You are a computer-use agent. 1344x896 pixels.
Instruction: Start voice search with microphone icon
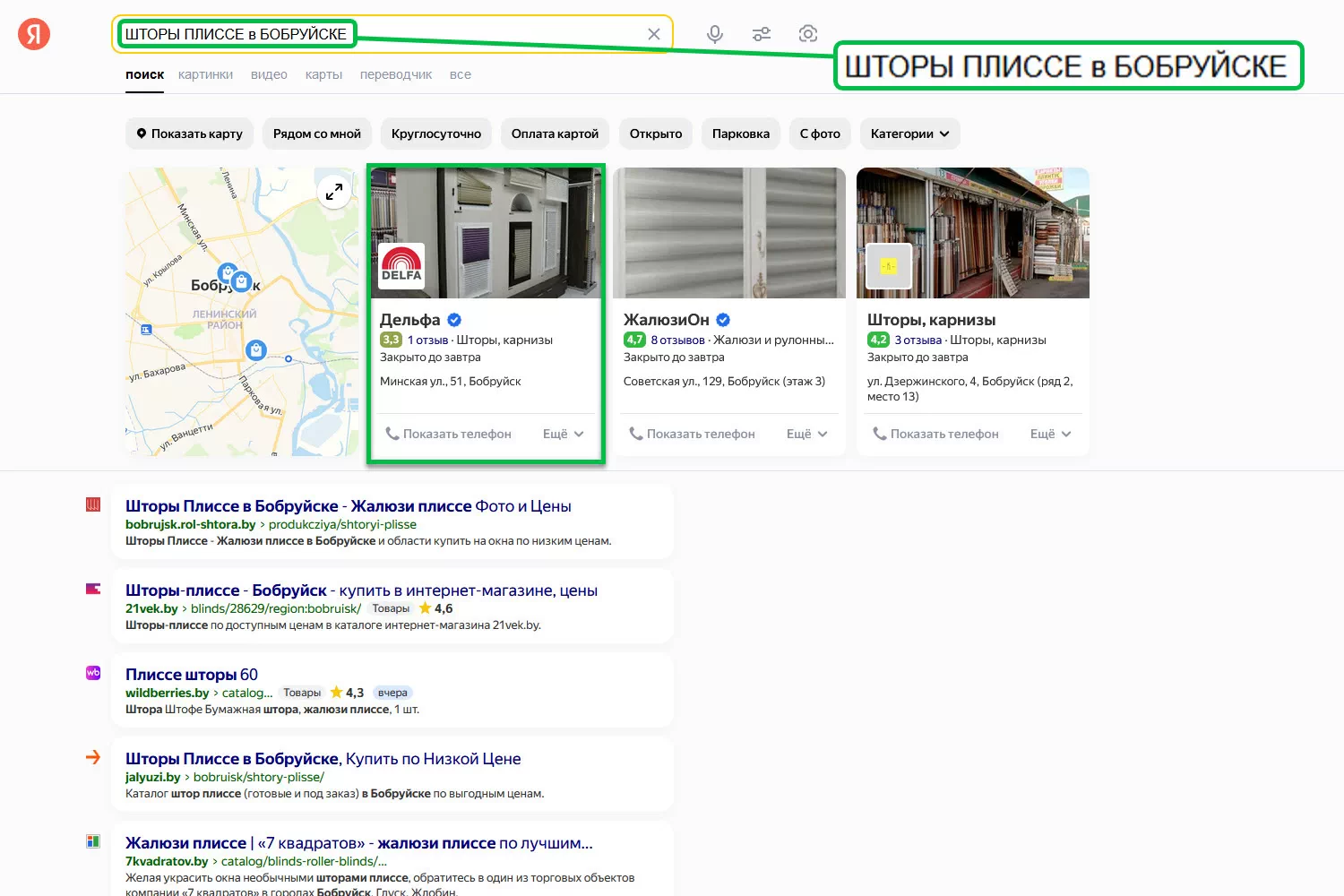click(x=714, y=34)
